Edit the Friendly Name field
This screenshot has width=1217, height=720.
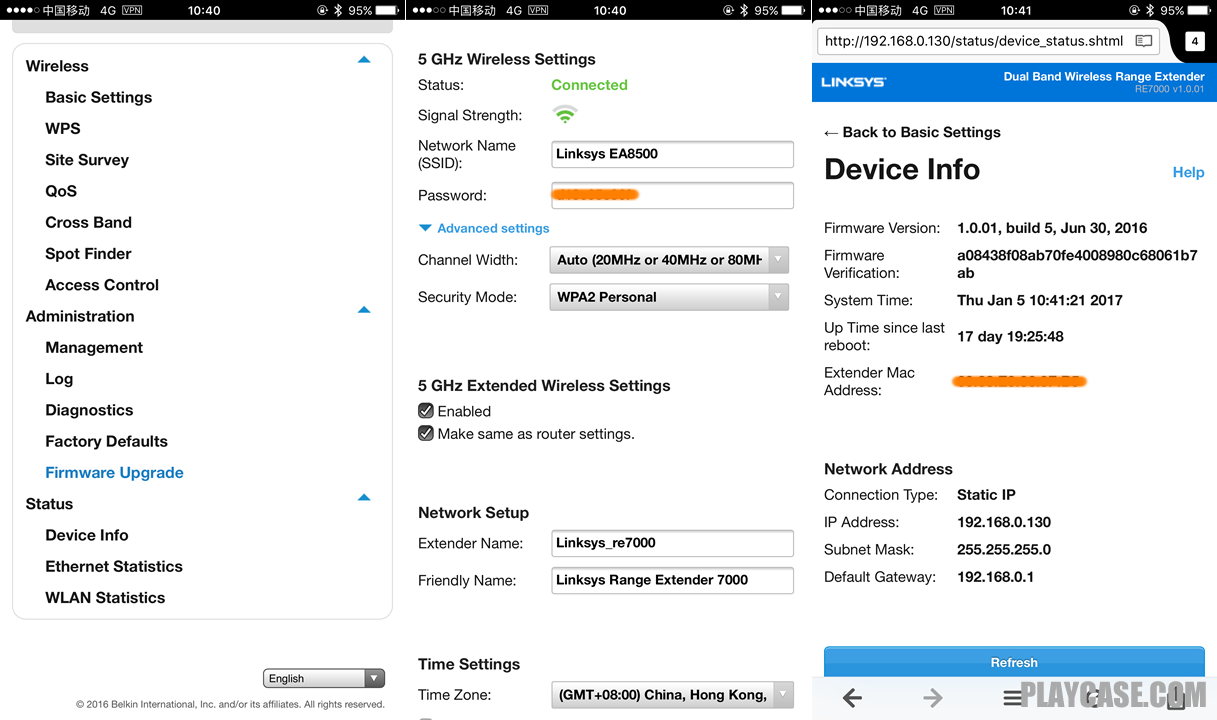point(672,580)
